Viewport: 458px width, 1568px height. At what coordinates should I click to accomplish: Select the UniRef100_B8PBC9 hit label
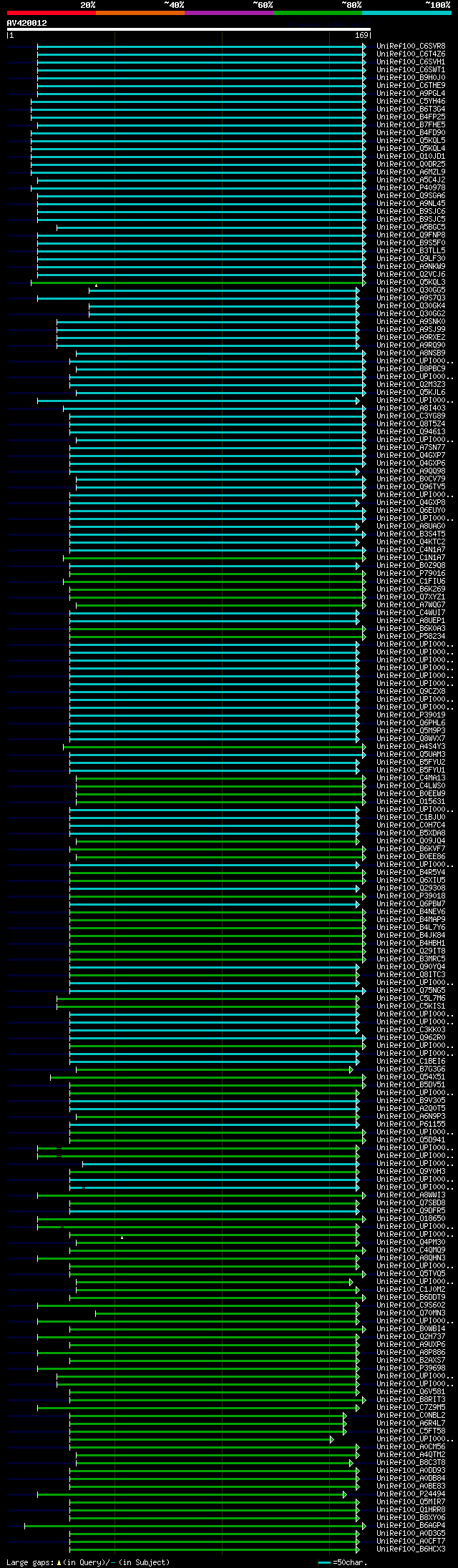tap(411, 369)
